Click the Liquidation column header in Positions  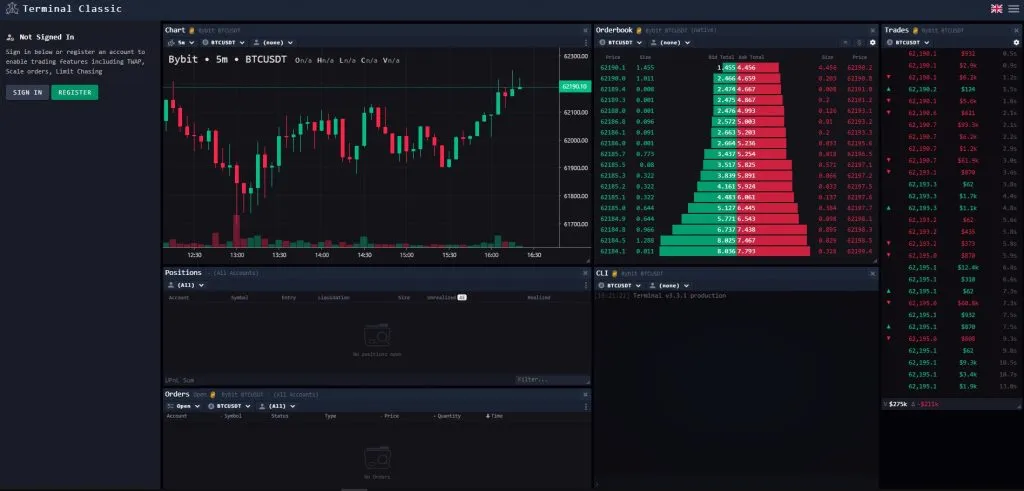[x=334, y=297]
